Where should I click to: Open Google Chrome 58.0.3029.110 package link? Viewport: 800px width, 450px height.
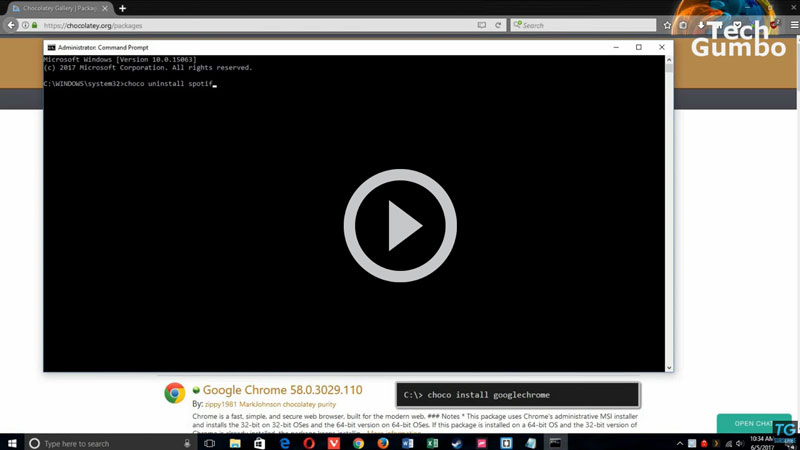tap(283, 390)
